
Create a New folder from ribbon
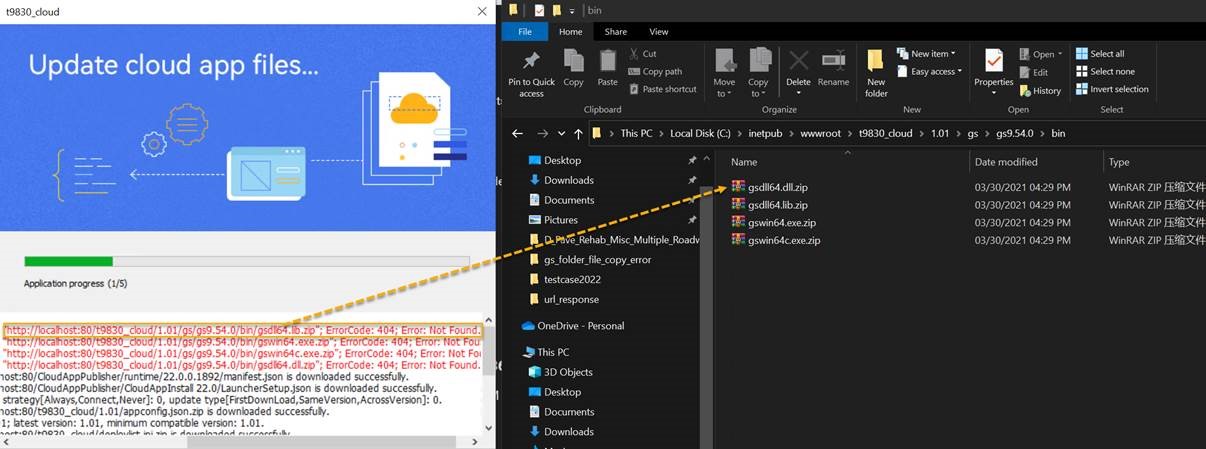tap(876, 72)
